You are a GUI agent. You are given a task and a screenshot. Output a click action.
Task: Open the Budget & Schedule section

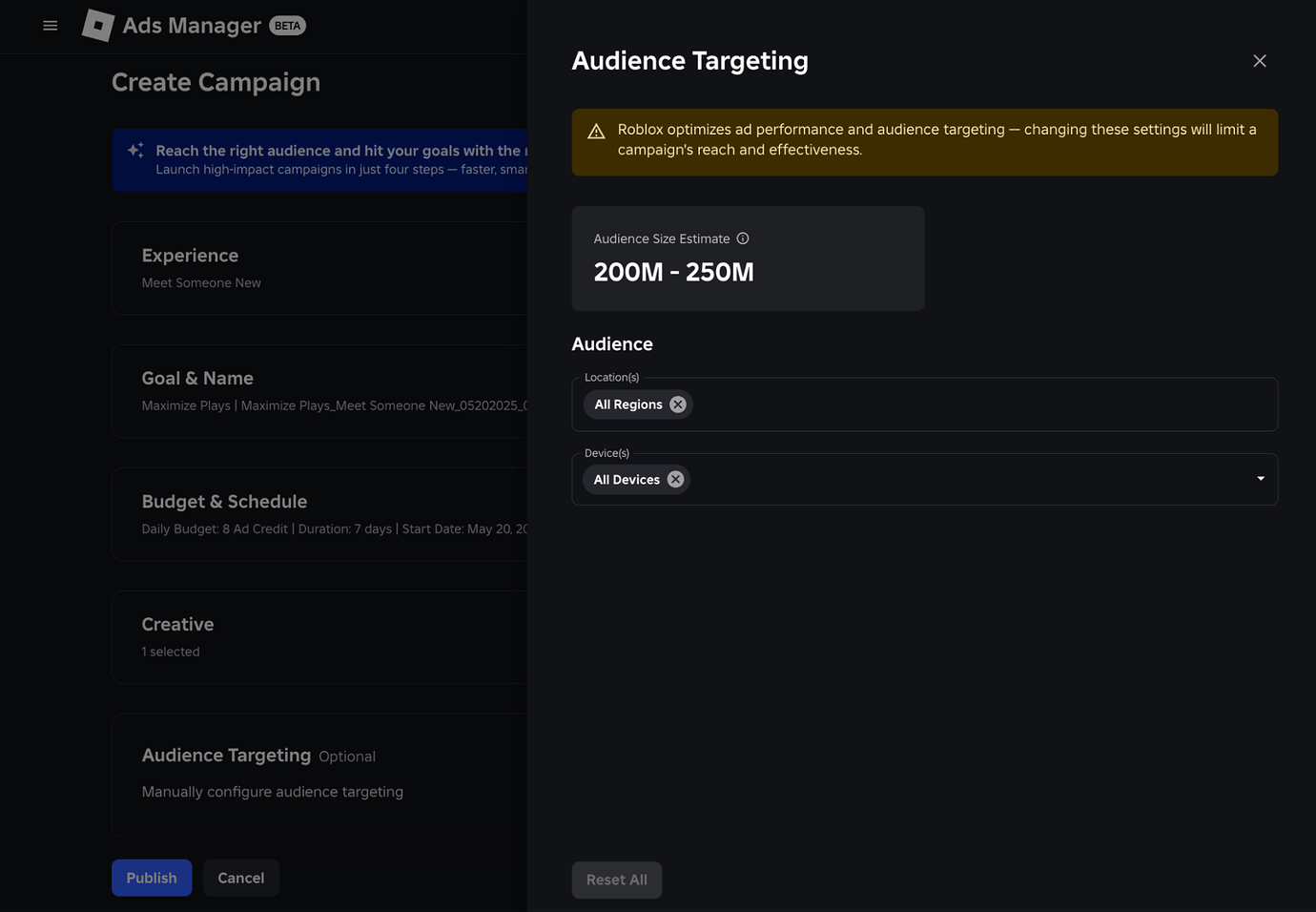pyautogui.click(x=319, y=514)
